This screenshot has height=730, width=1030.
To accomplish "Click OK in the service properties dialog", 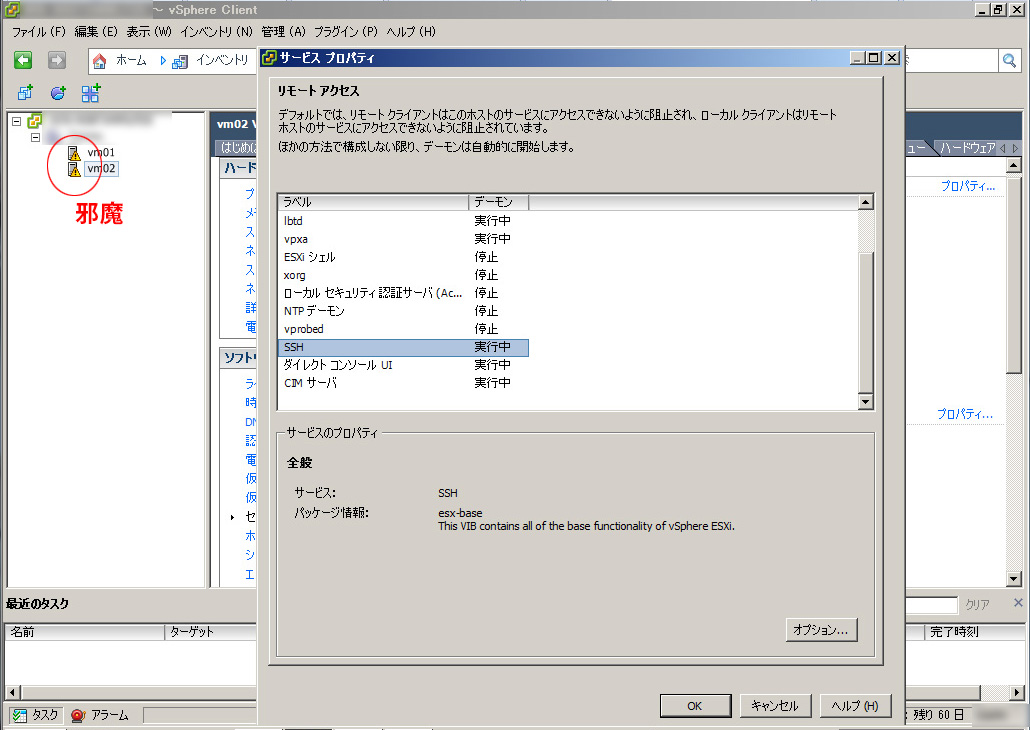I will coord(695,706).
